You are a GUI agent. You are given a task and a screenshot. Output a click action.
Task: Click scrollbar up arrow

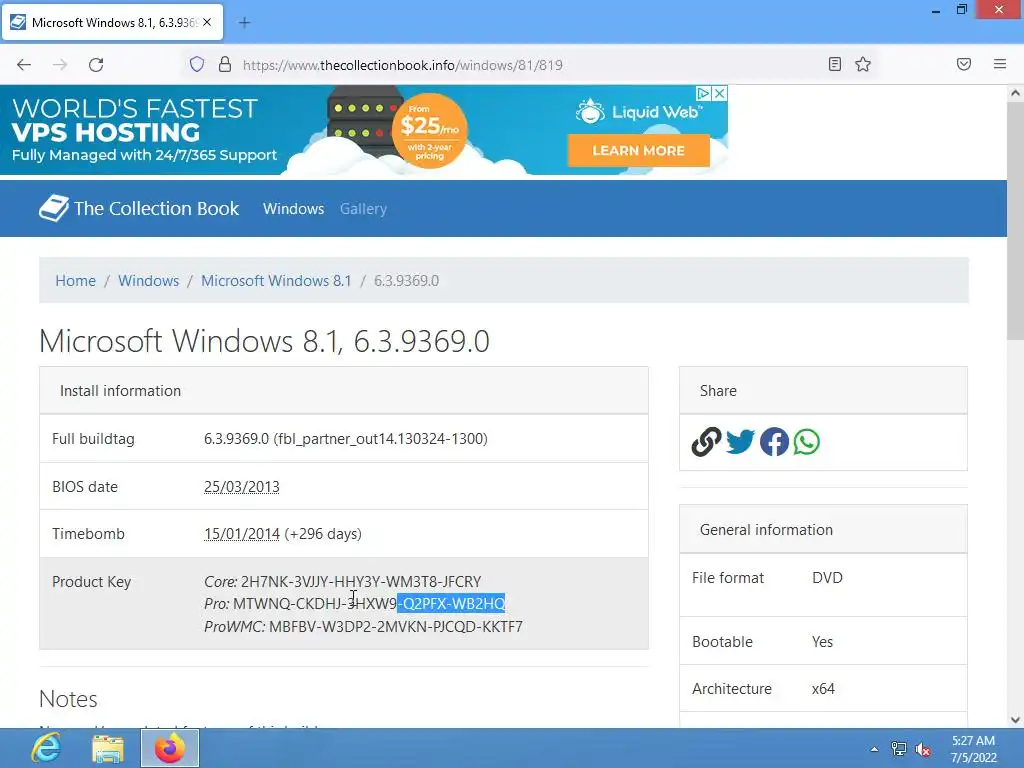(1015, 93)
